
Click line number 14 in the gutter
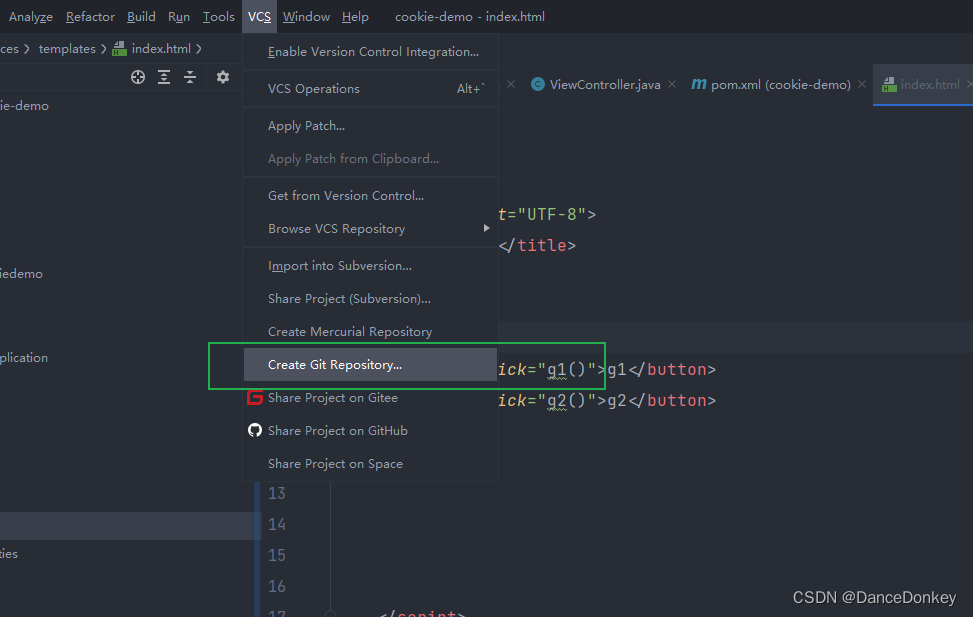[x=277, y=525]
